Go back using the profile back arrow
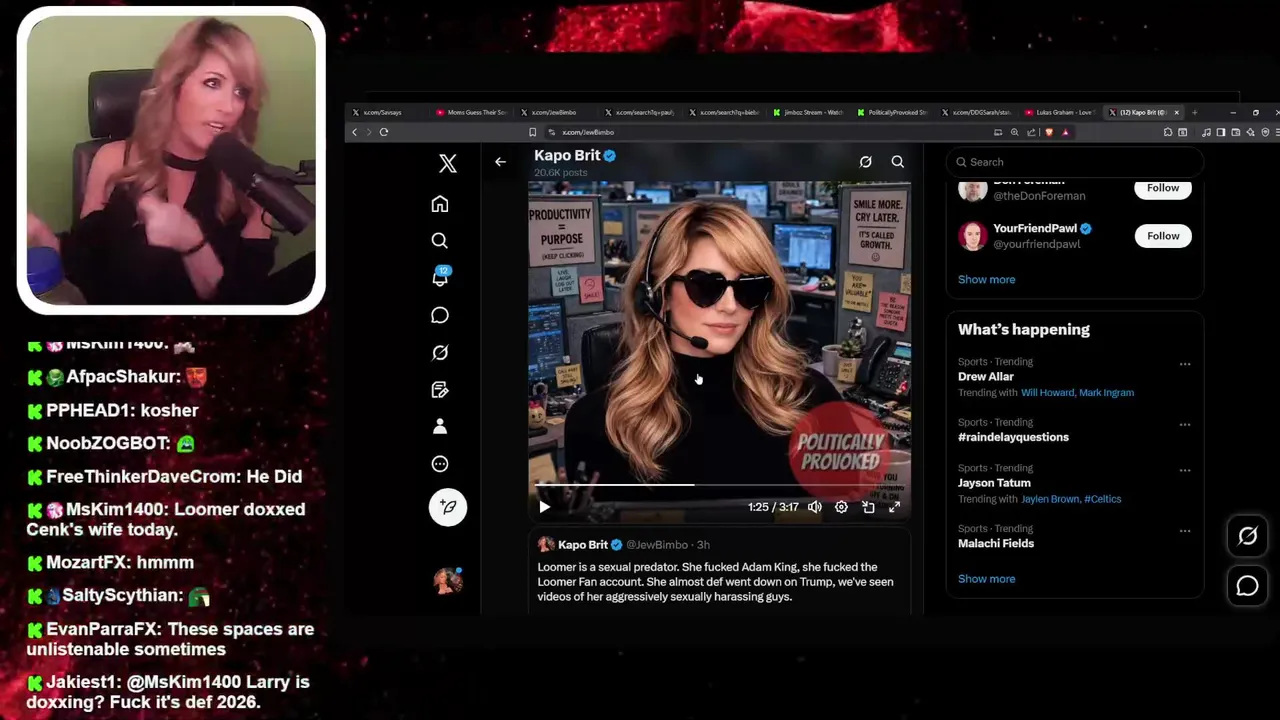This screenshot has width=1280, height=720. click(x=500, y=162)
